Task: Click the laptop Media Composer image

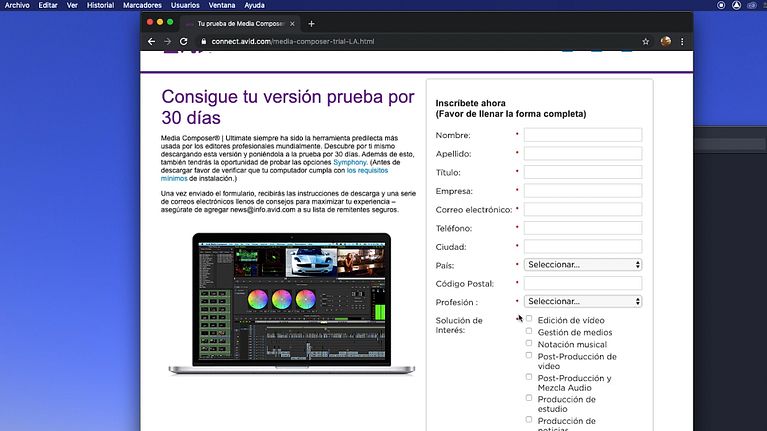Action: click(x=292, y=304)
